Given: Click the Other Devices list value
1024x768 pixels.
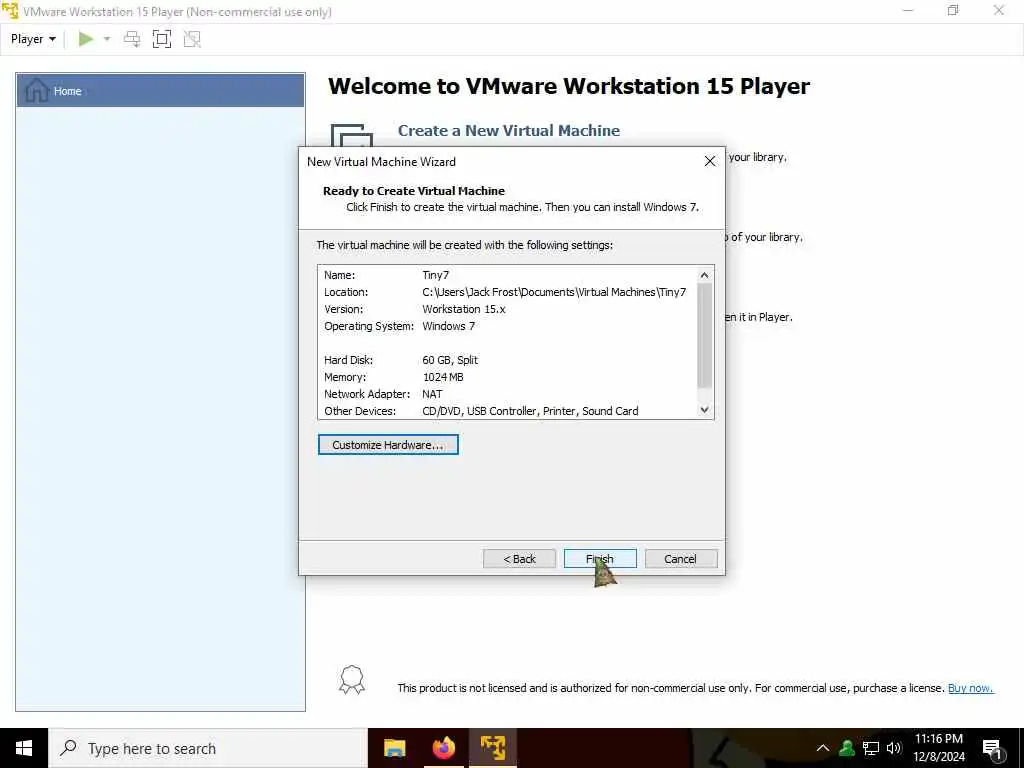Looking at the screenshot, I should click(x=530, y=411).
